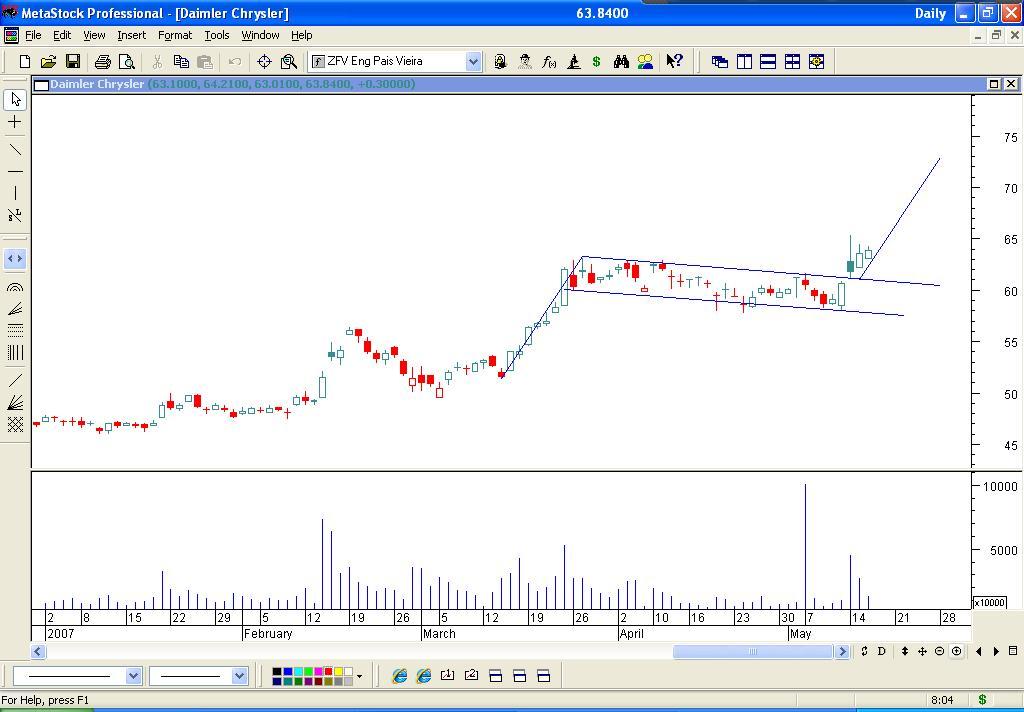
Task: Click the first Internet Explorer icon
Action: (400, 676)
